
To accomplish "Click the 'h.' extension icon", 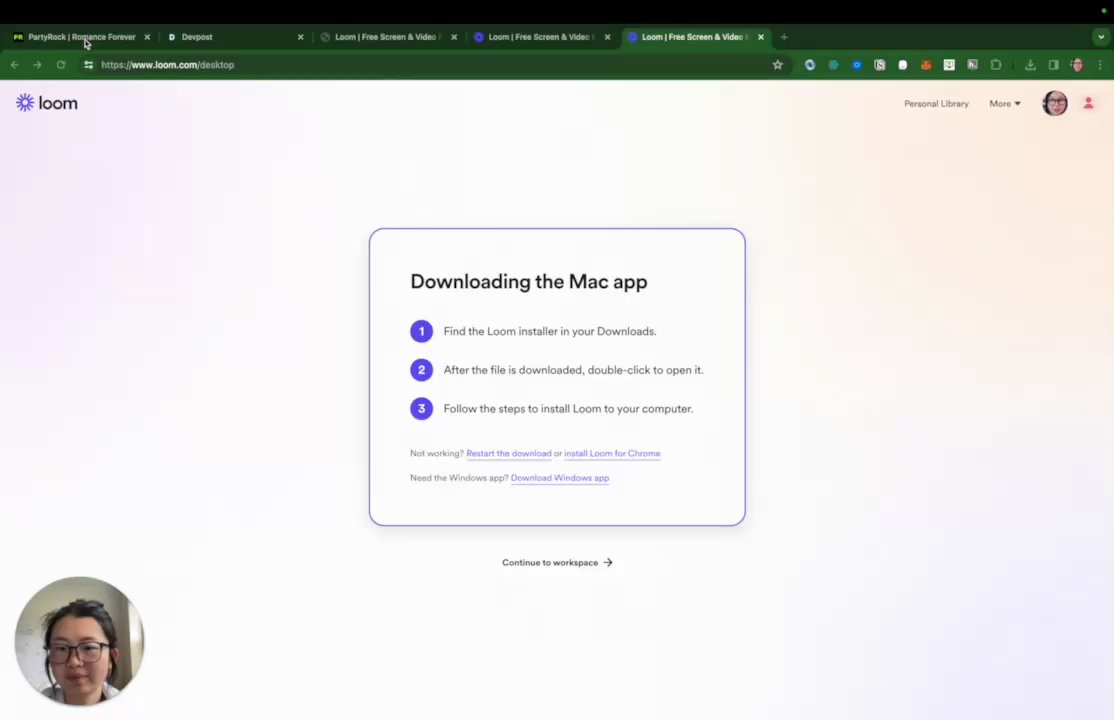I will tap(973, 65).
